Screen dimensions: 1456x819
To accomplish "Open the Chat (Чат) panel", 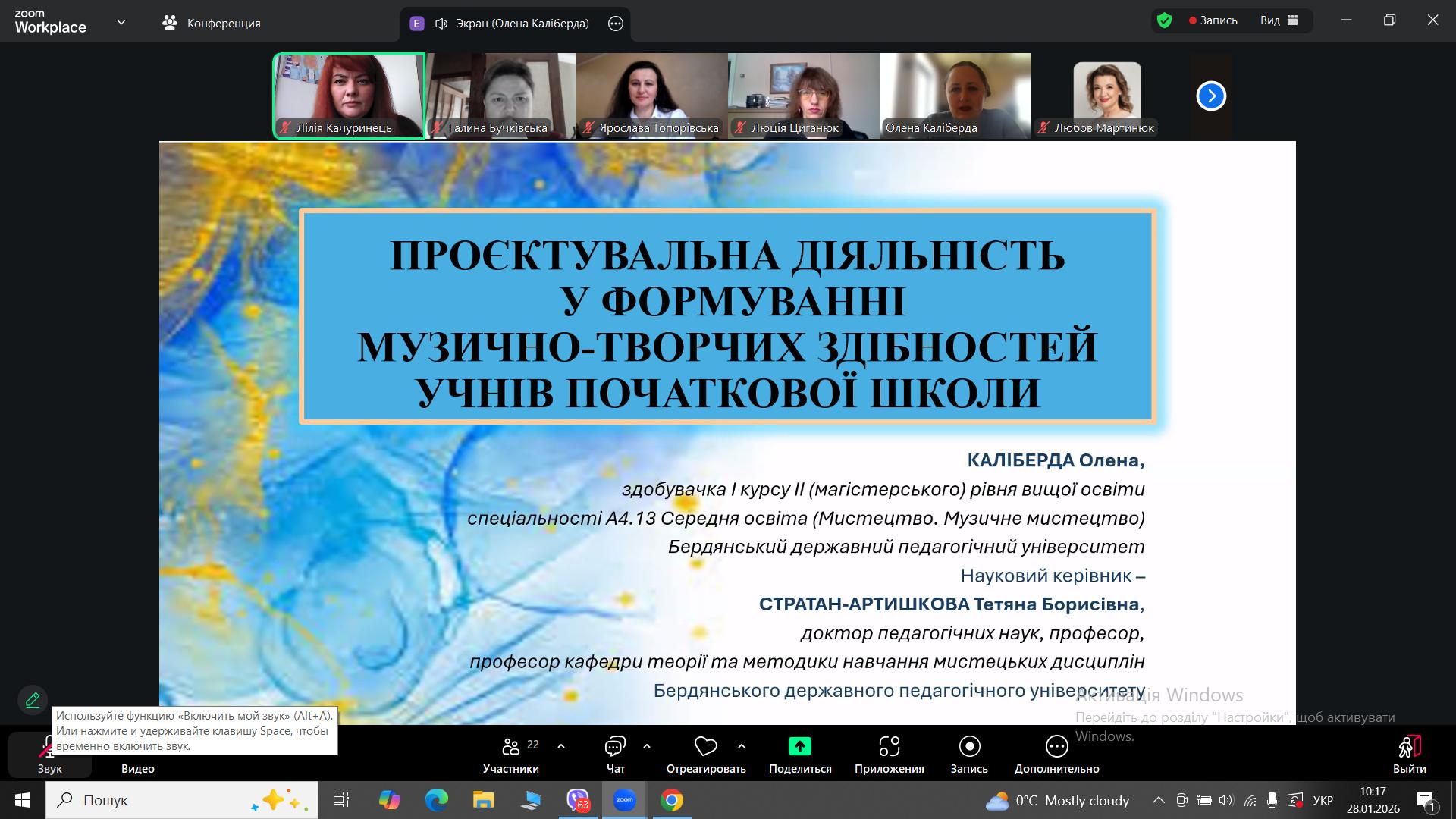I will [x=615, y=746].
